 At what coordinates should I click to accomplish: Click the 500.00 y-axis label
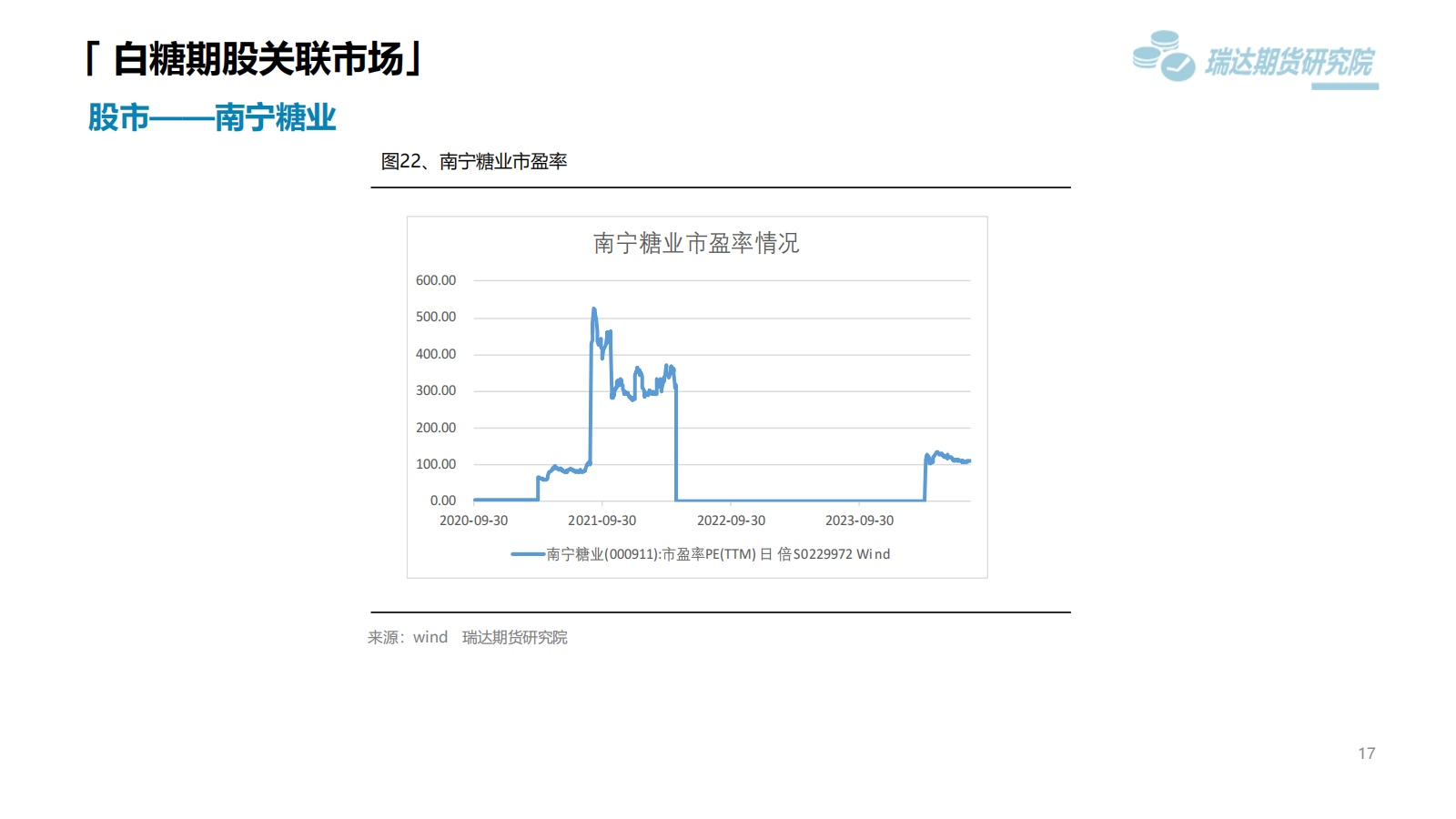point(436,318)
